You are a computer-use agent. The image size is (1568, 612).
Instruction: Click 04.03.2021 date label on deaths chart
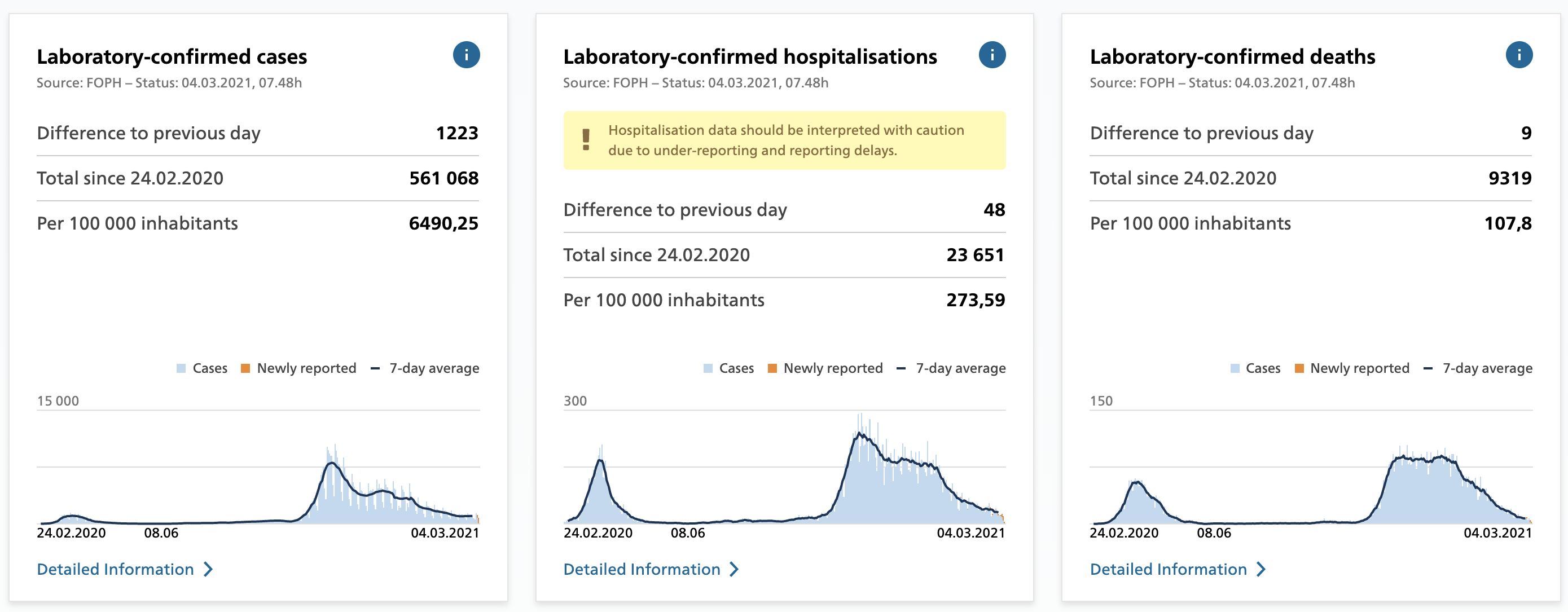[1497, 534]
